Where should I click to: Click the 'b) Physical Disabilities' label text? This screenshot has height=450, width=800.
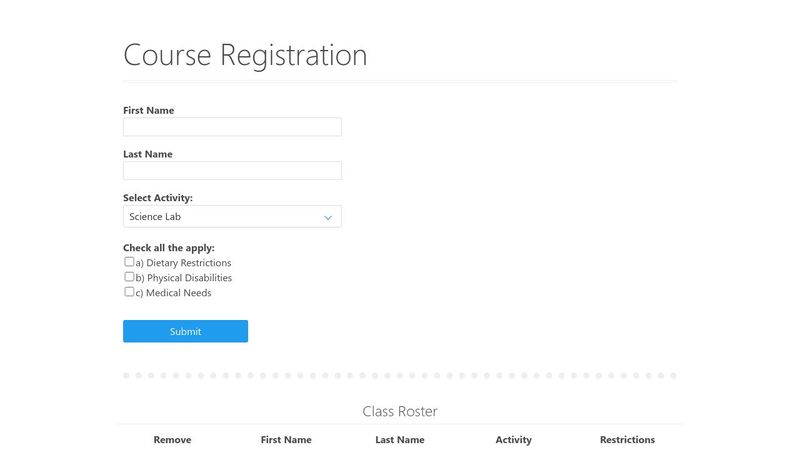pyautogui.click(x=184, y=278)
